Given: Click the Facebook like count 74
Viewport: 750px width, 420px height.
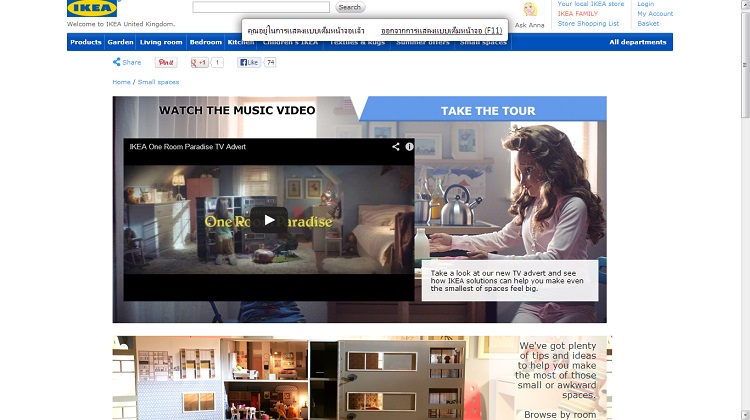Looking at the screenshot, I should click(270, 62).
